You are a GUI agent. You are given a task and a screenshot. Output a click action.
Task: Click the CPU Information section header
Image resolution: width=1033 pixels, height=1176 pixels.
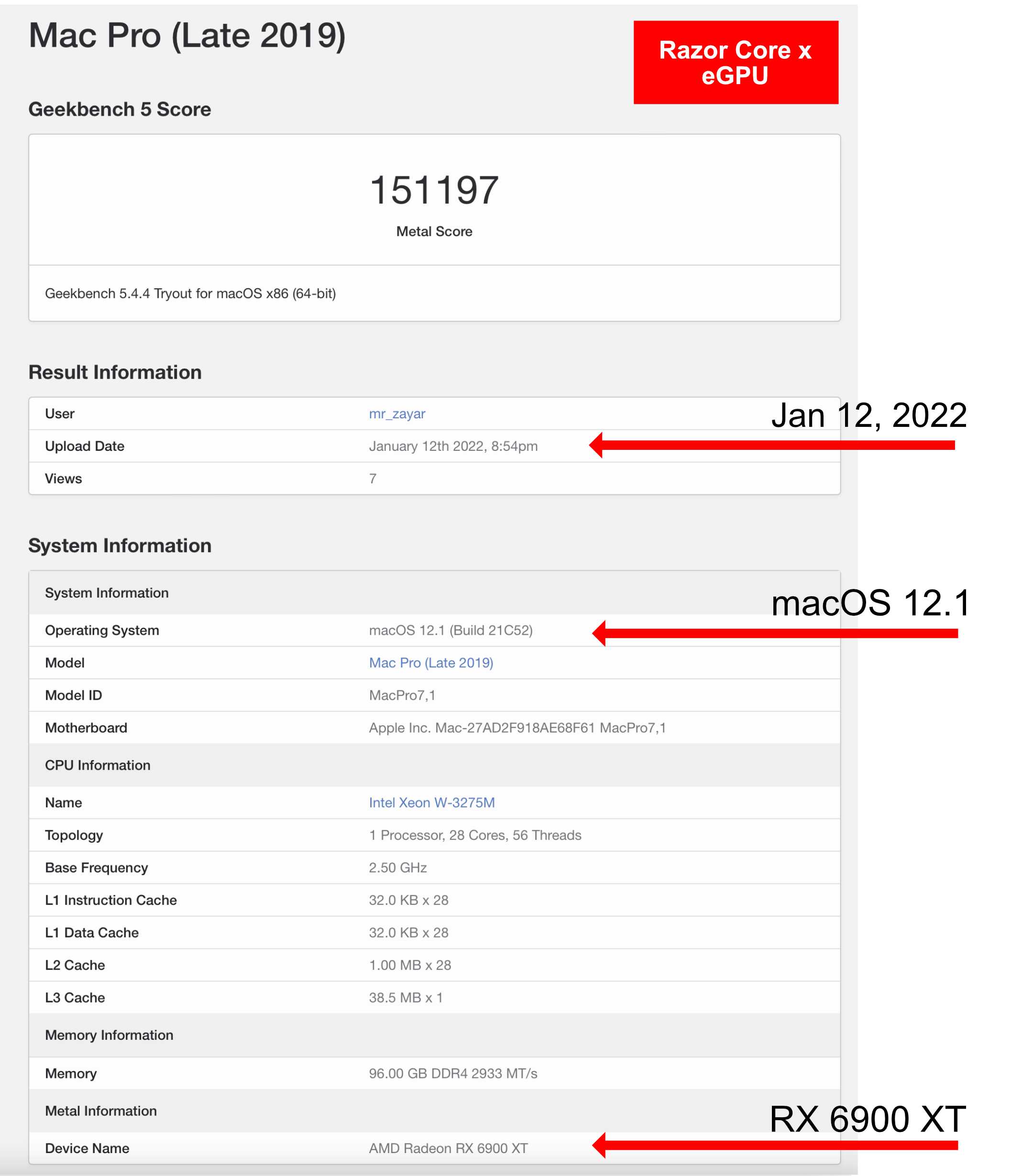coord(97,765)
